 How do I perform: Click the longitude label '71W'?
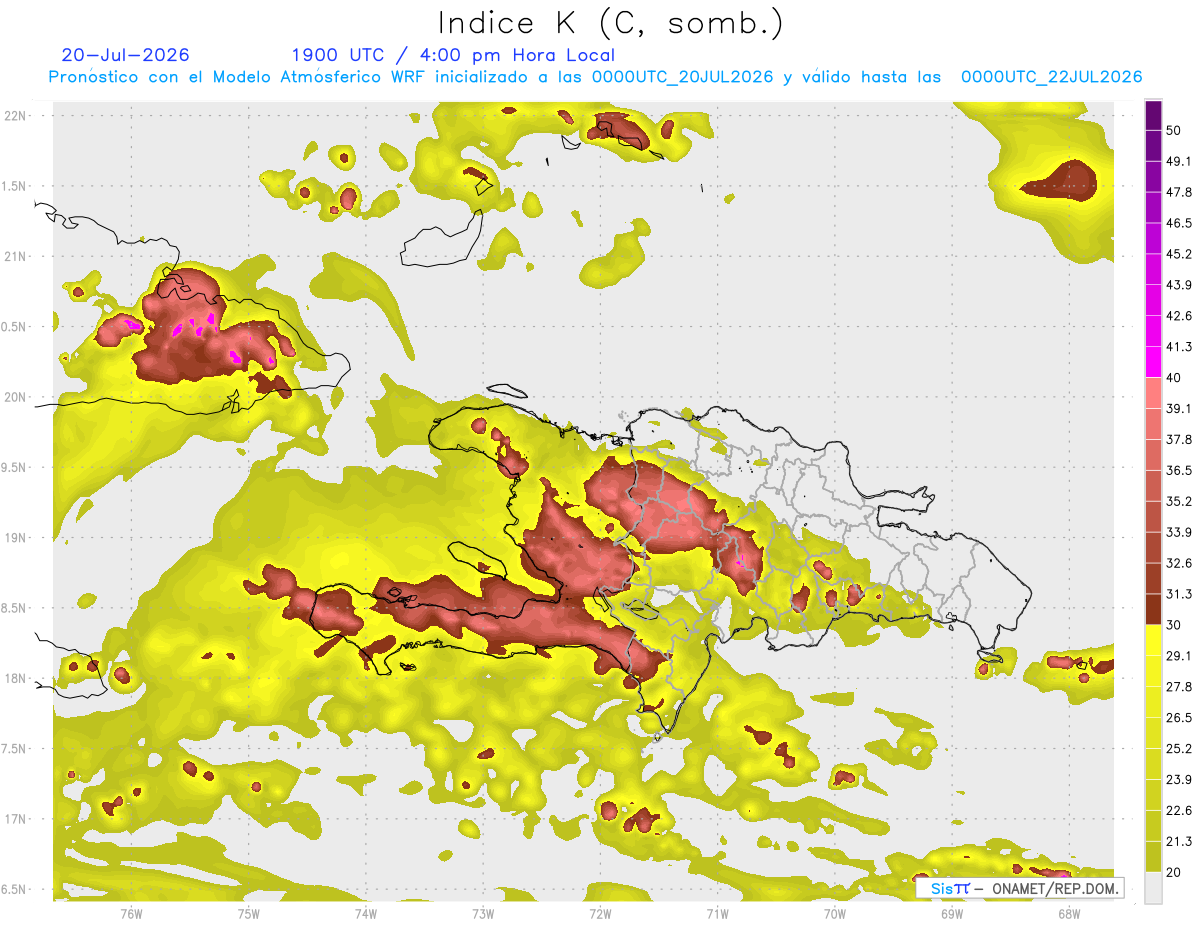point(717,913)
